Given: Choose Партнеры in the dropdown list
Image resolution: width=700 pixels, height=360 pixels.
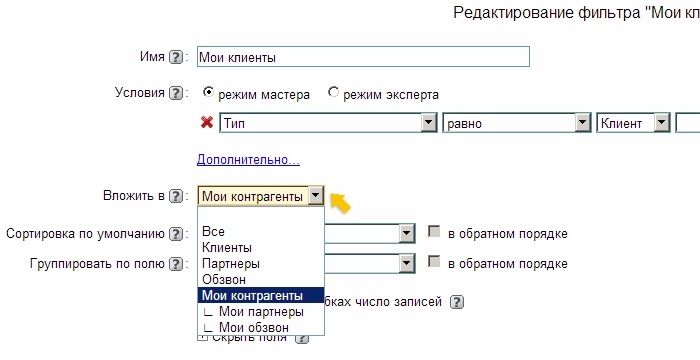Looking at the screenshot, I should [261, 264].
